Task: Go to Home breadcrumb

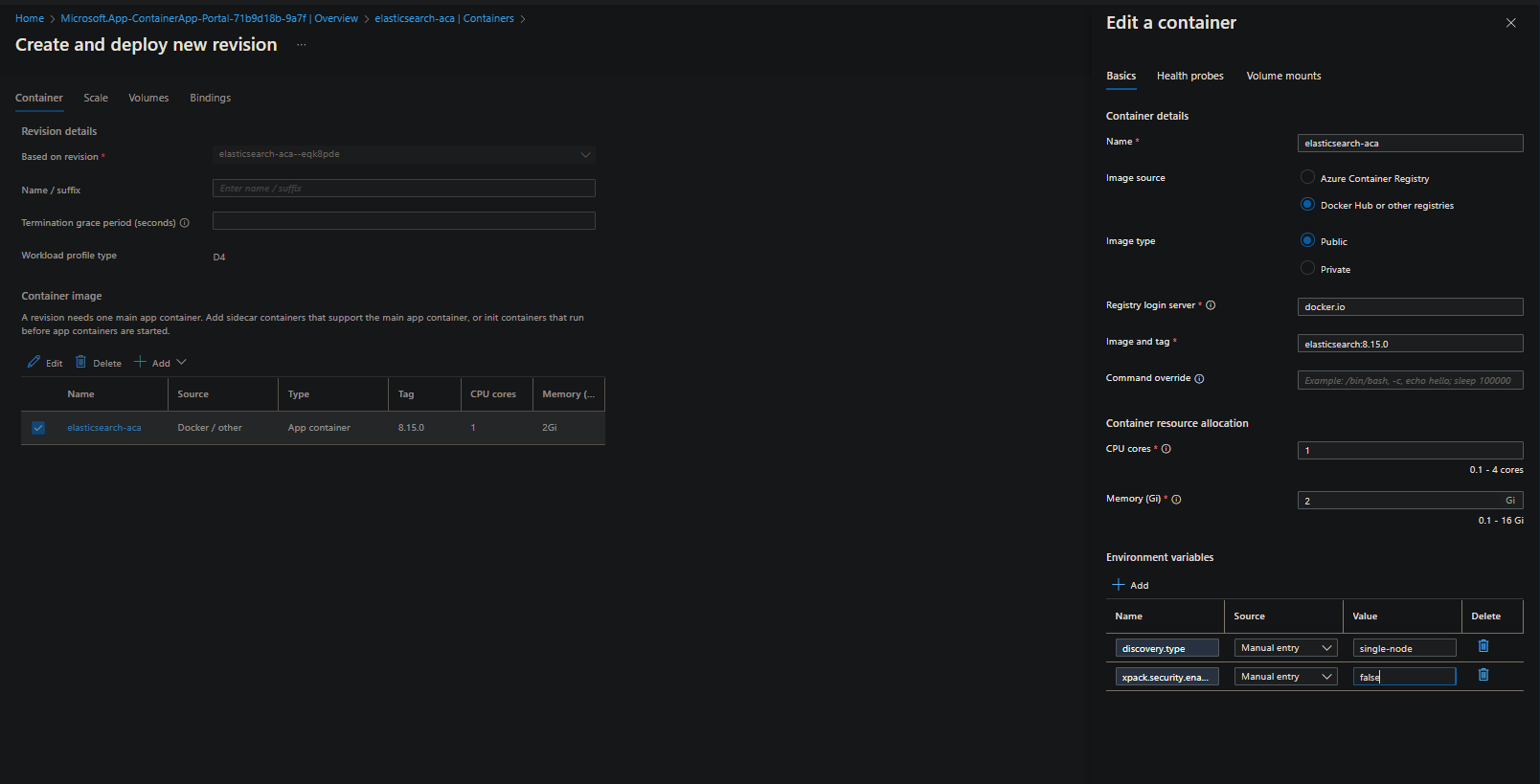Action: coord(30,18)
